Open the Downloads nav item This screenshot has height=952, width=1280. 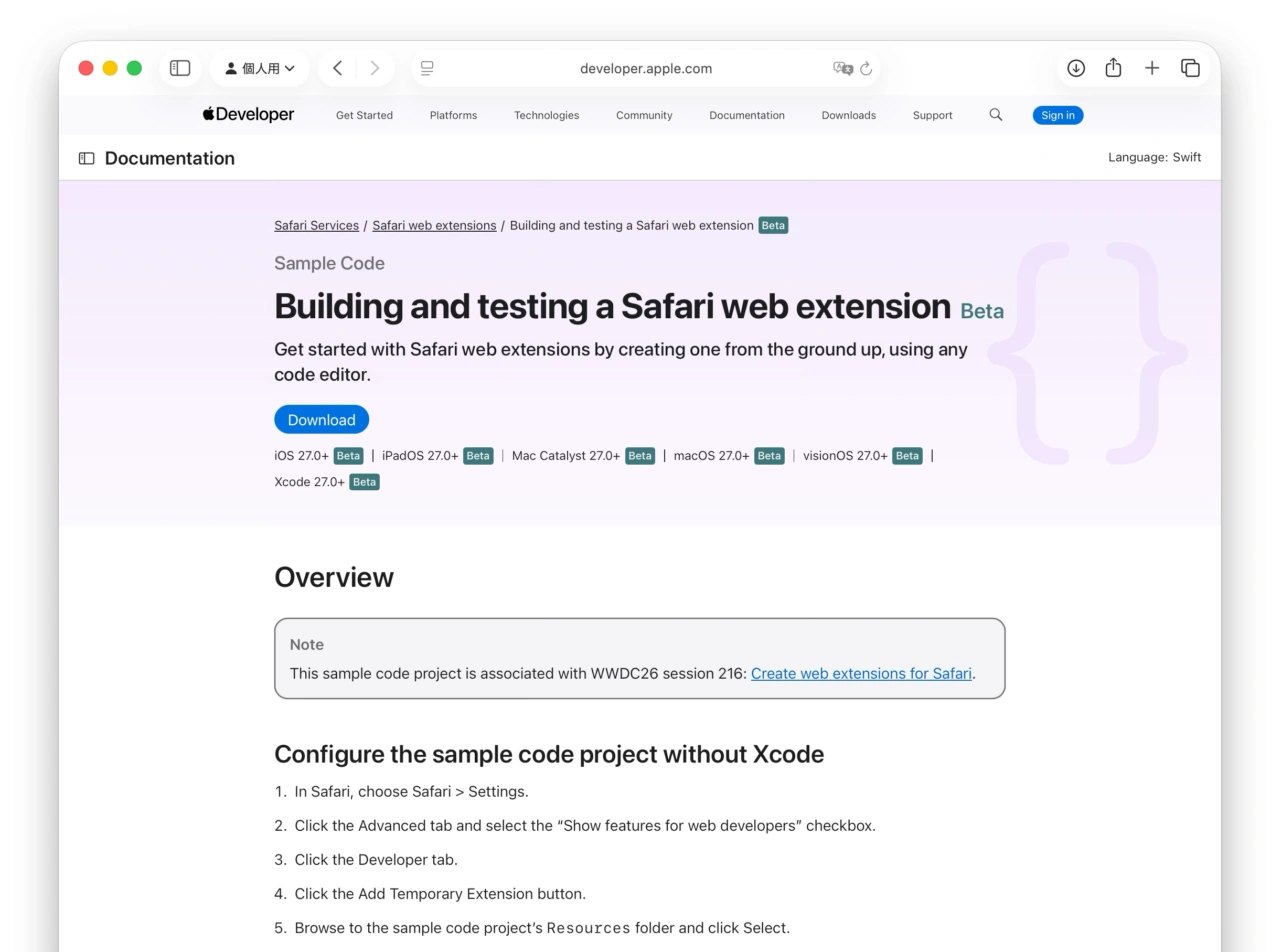coord(848,115)
